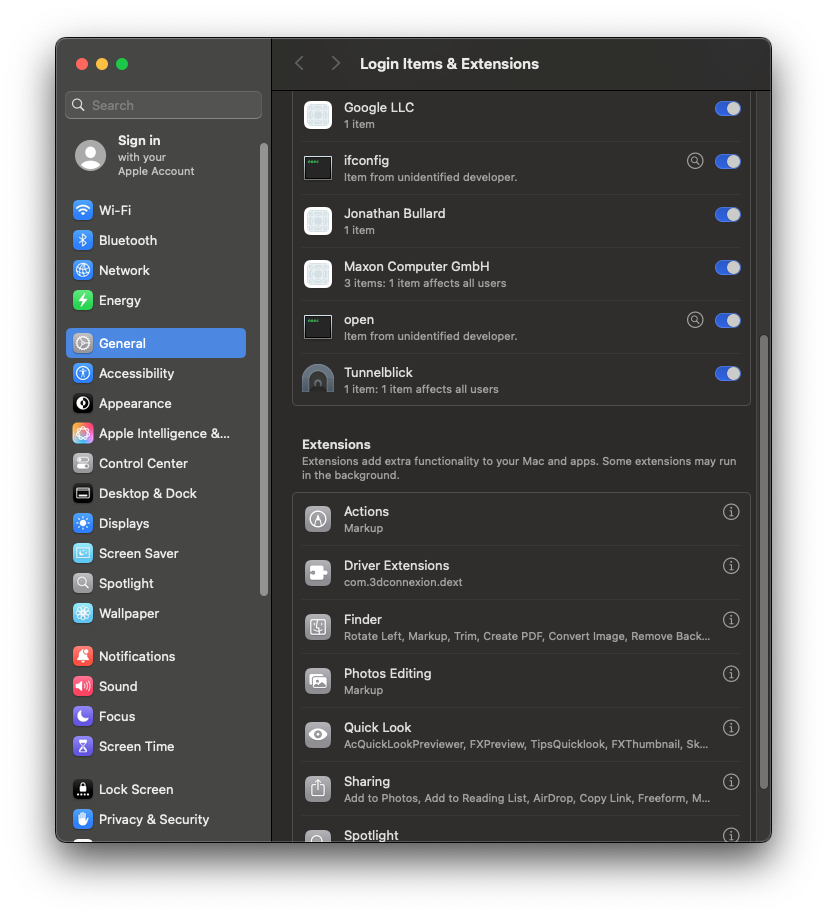Disable the Tunnelblick background item
Screen dimensions: 827x916
point(727,373)
